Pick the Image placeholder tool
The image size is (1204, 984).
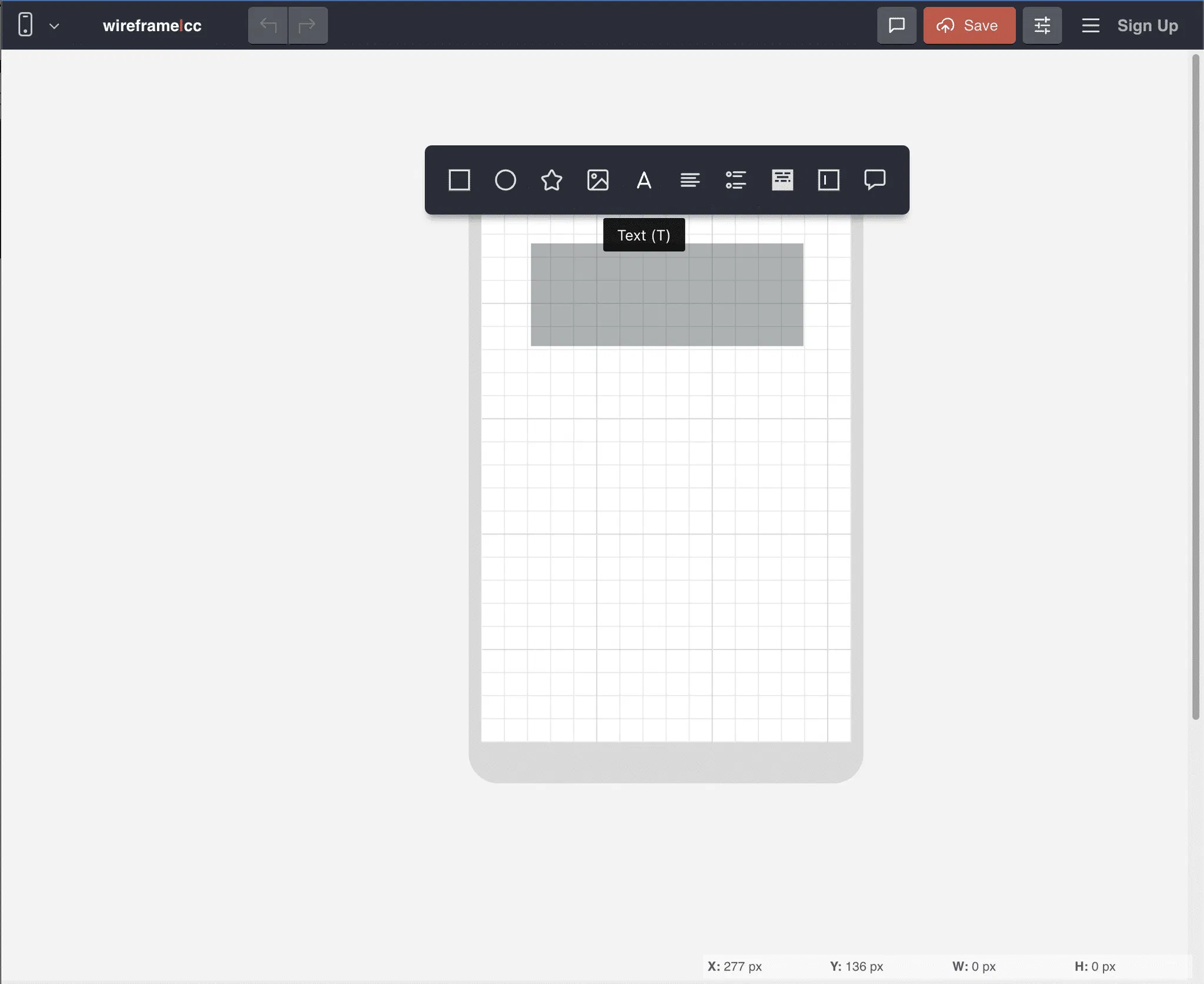598,180
